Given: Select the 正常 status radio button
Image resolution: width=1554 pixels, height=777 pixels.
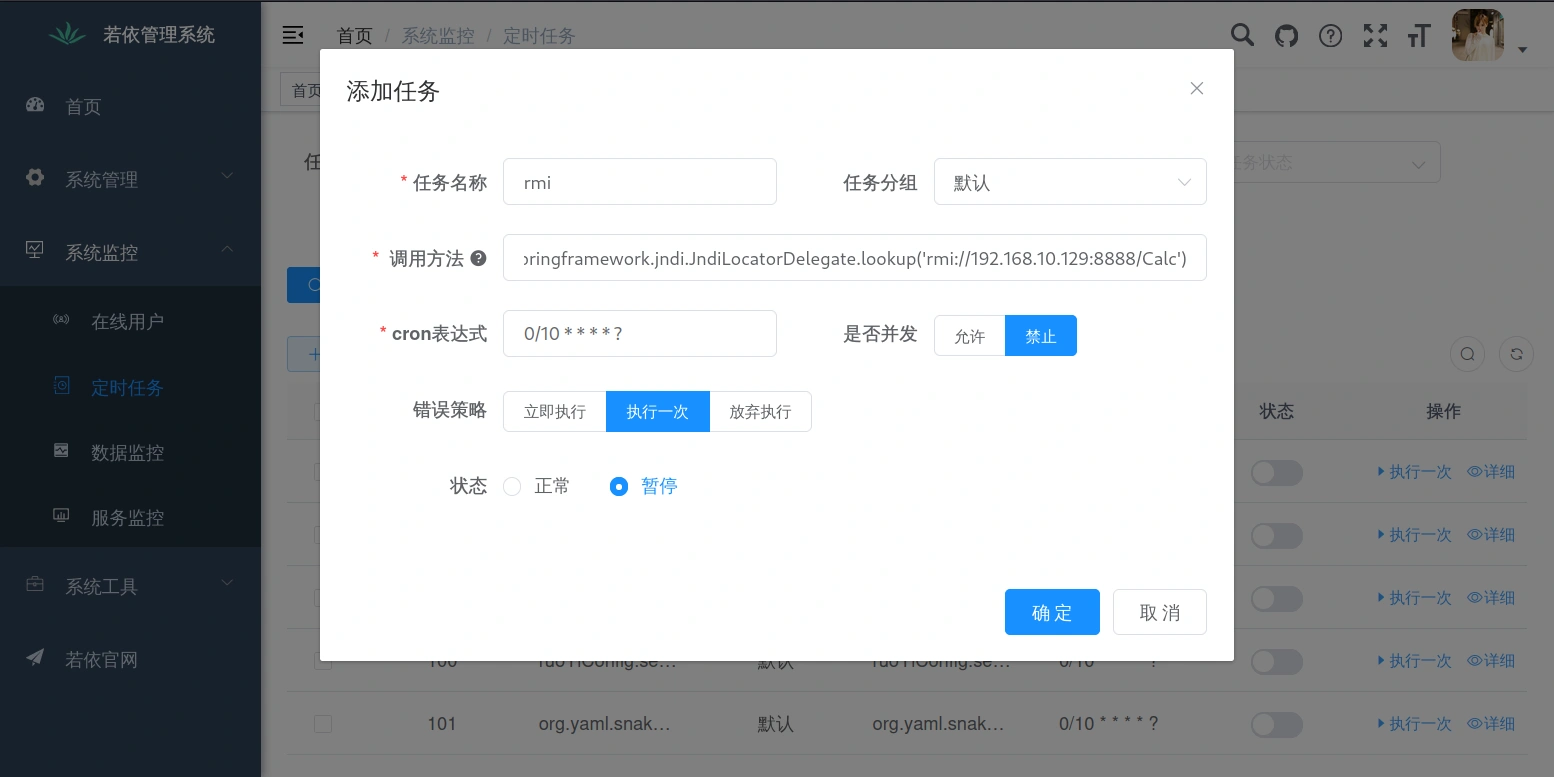Looking at the screenshot, I should point(512,487).
